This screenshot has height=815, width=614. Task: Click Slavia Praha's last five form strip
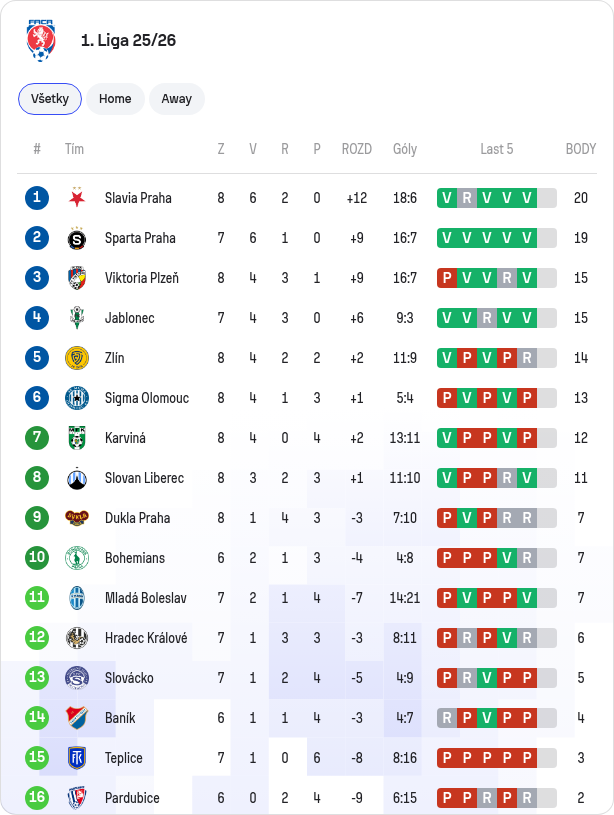[497, 198]
